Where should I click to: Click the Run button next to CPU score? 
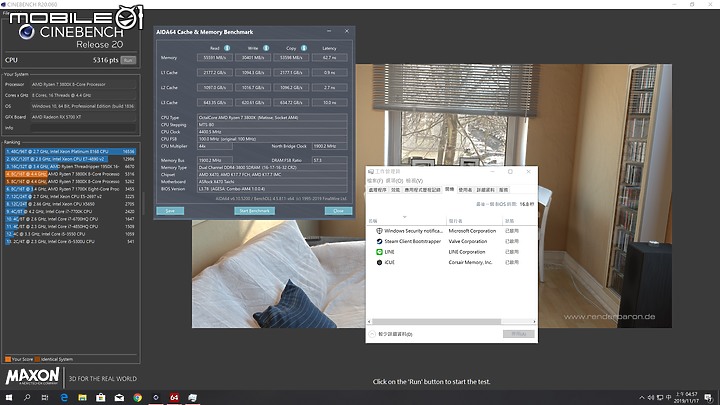click(128, 60)
